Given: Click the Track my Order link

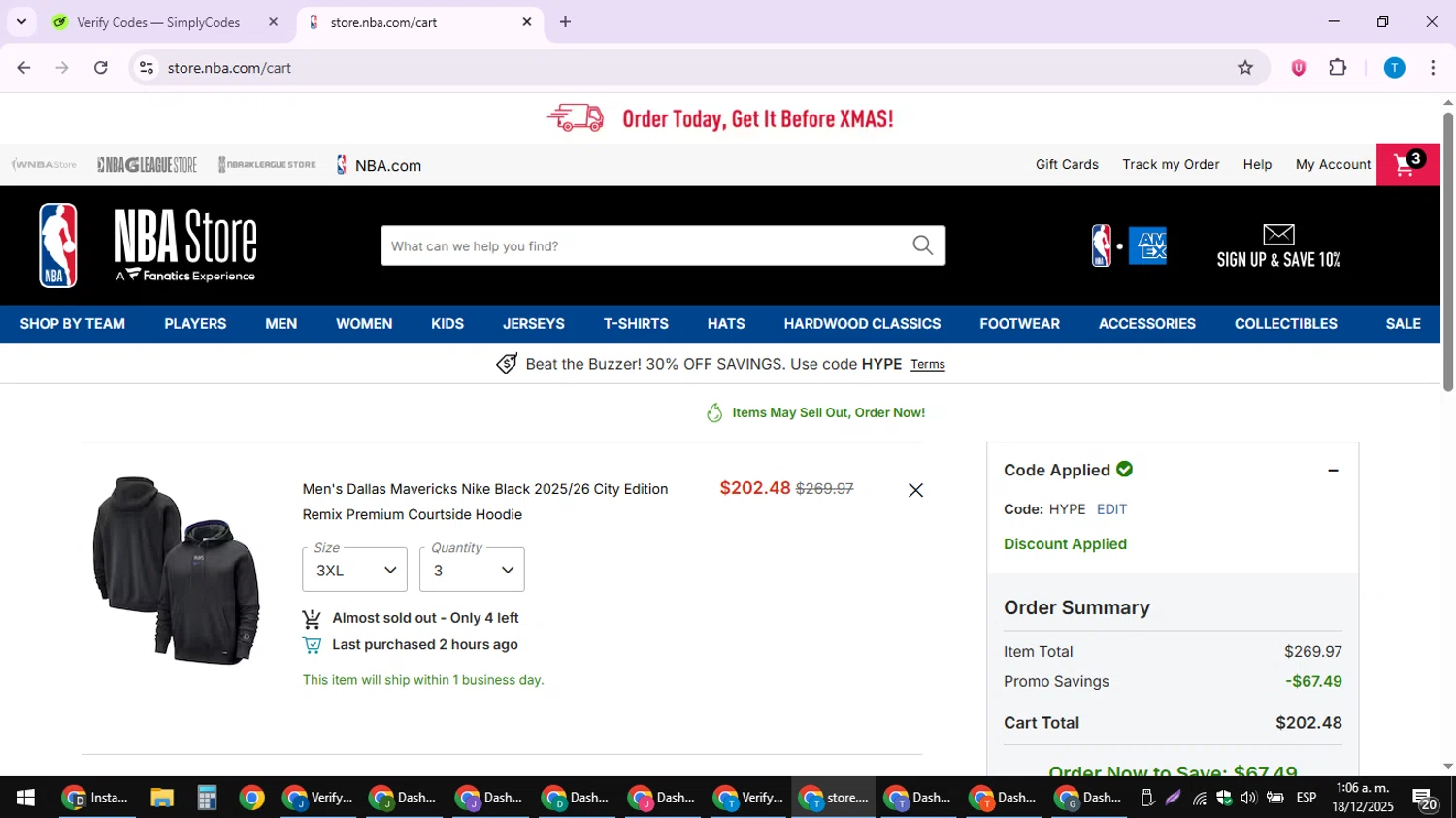Looking at the screenshot, I should (1171, 164).
